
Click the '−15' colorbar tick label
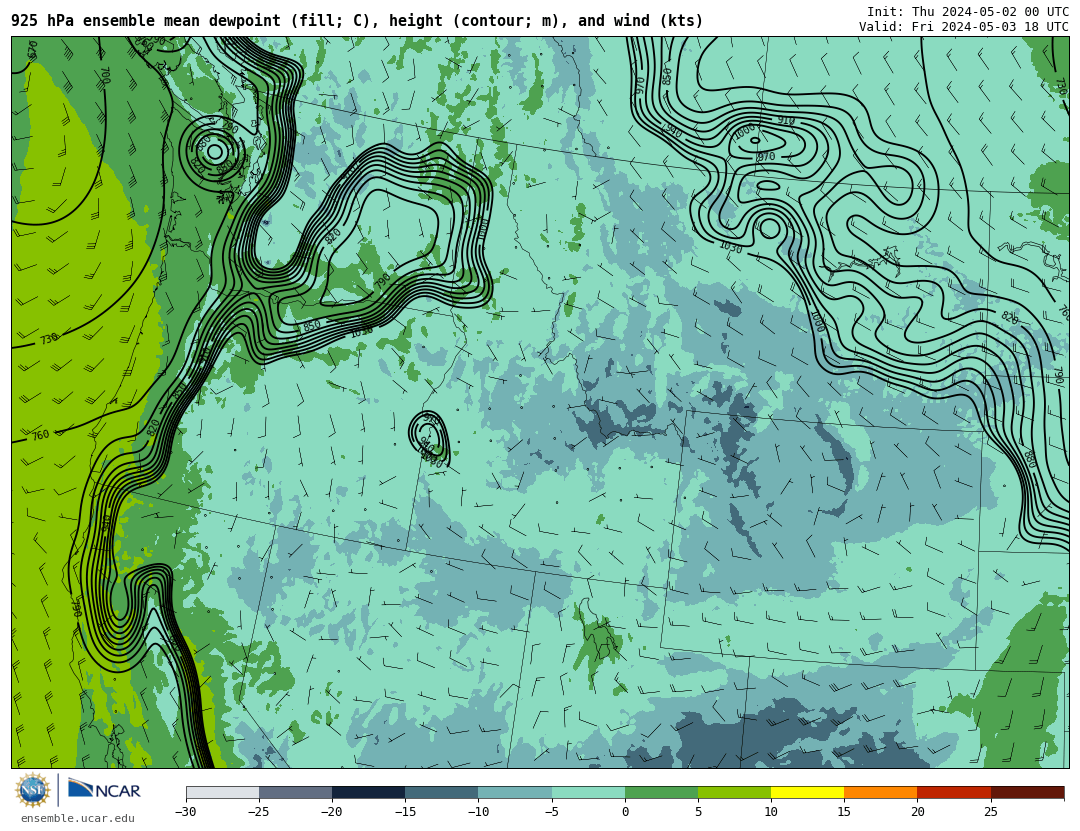[404, 812]
